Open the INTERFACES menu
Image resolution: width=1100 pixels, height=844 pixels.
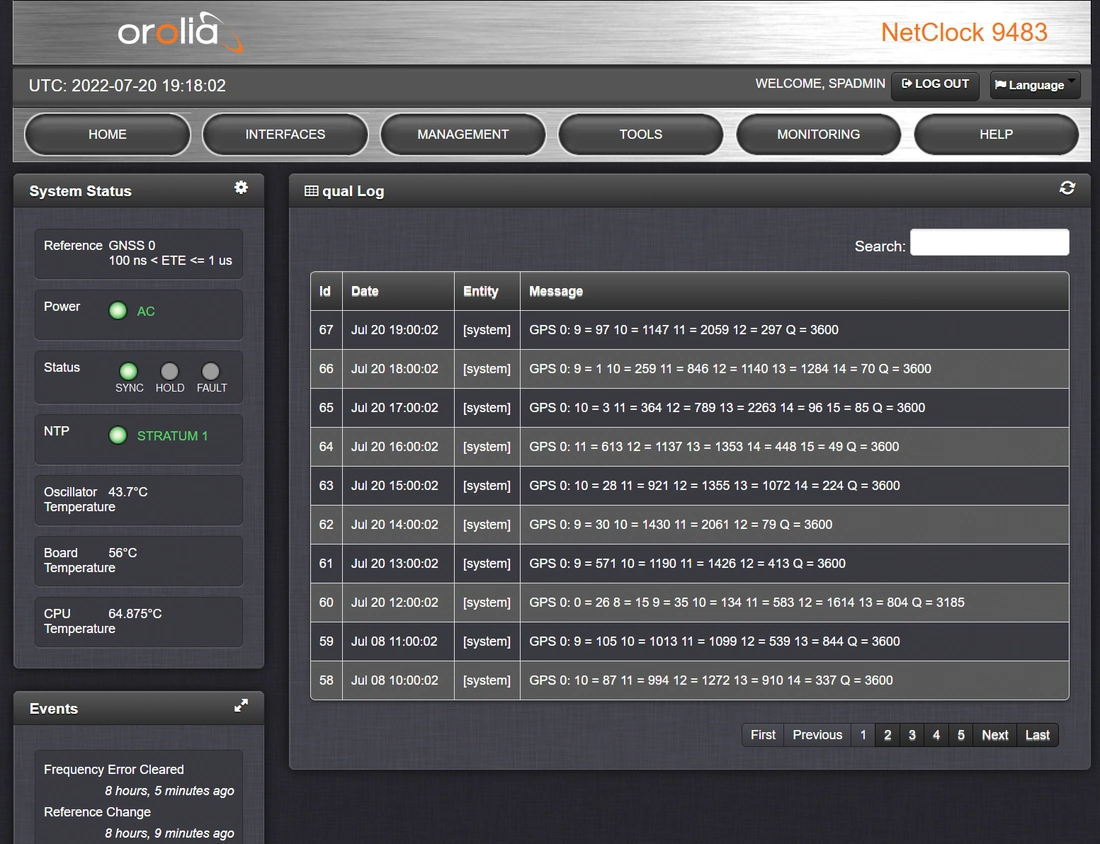[285, 134]
